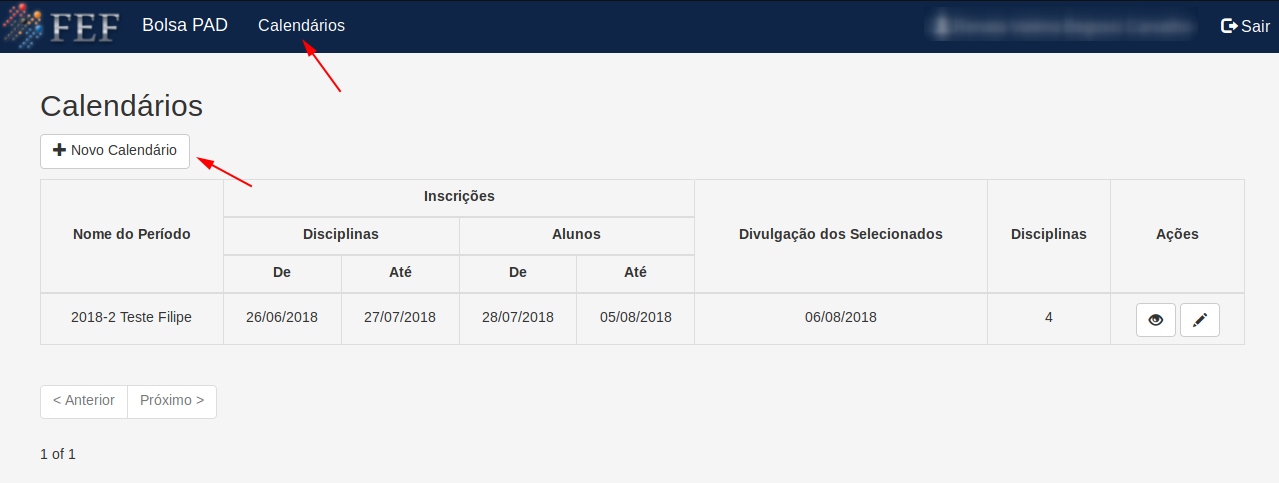Click the Novo Calendário button
The width and height of the screenshot is (1279, 483).
coord(115,151)
